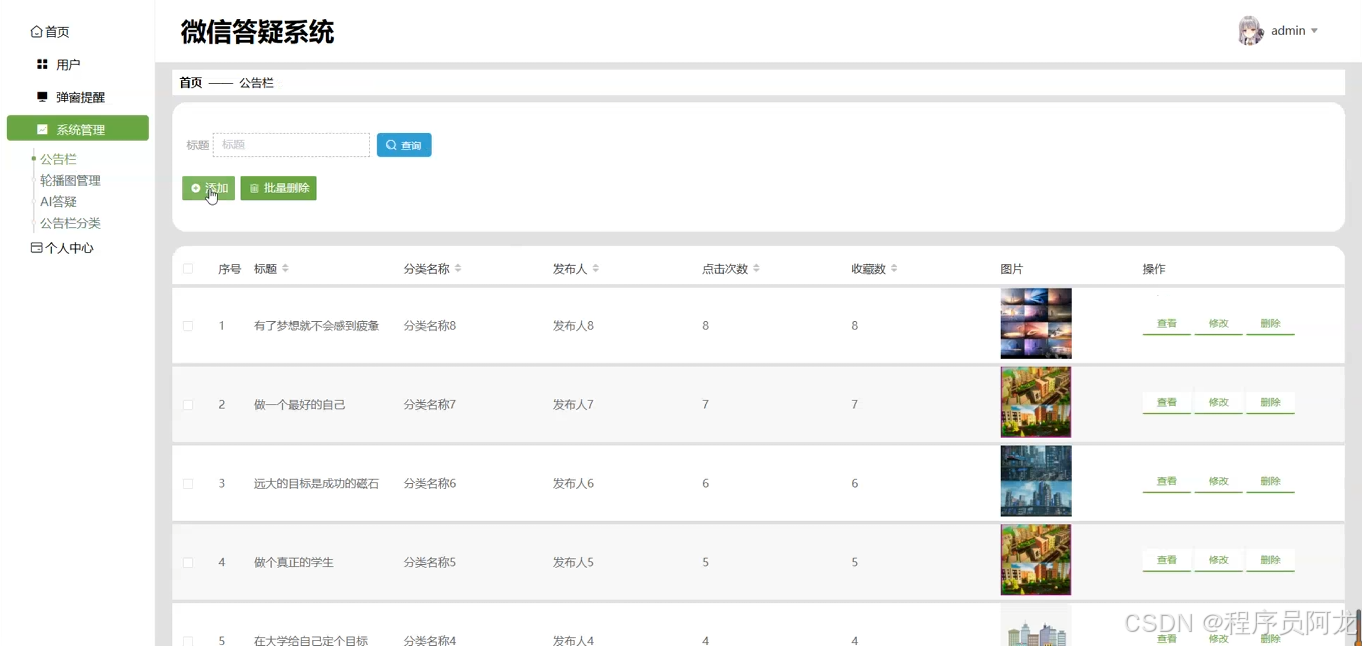The height and width of the screenshot is (646, 1362).
Task: Focus the 标题 search input field
Action: click(291, 145)
